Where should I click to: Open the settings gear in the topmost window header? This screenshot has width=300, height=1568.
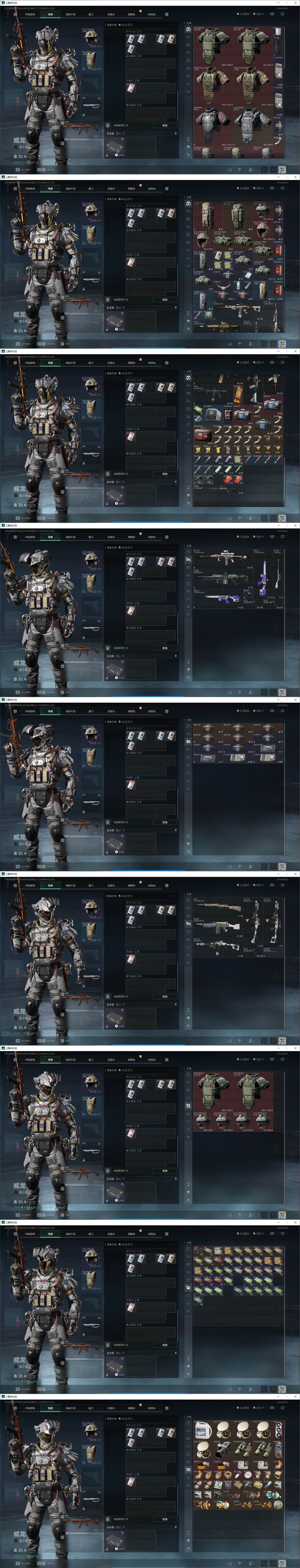[x=282, y=14]
